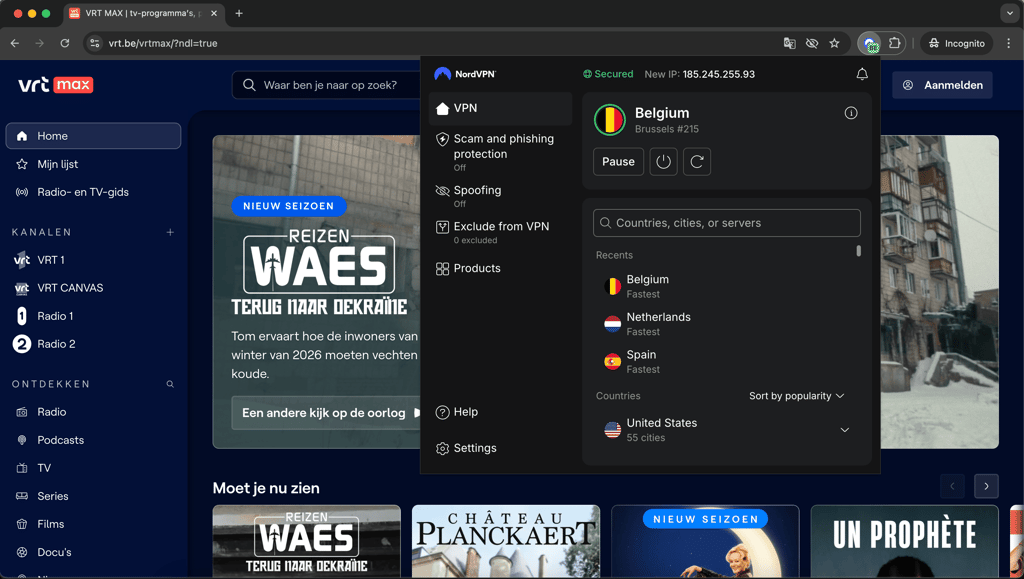The height and width of the screenshot is (579, 1024).
Task: Open NordVPN notifications bell
Action: [x=862, y=74]
